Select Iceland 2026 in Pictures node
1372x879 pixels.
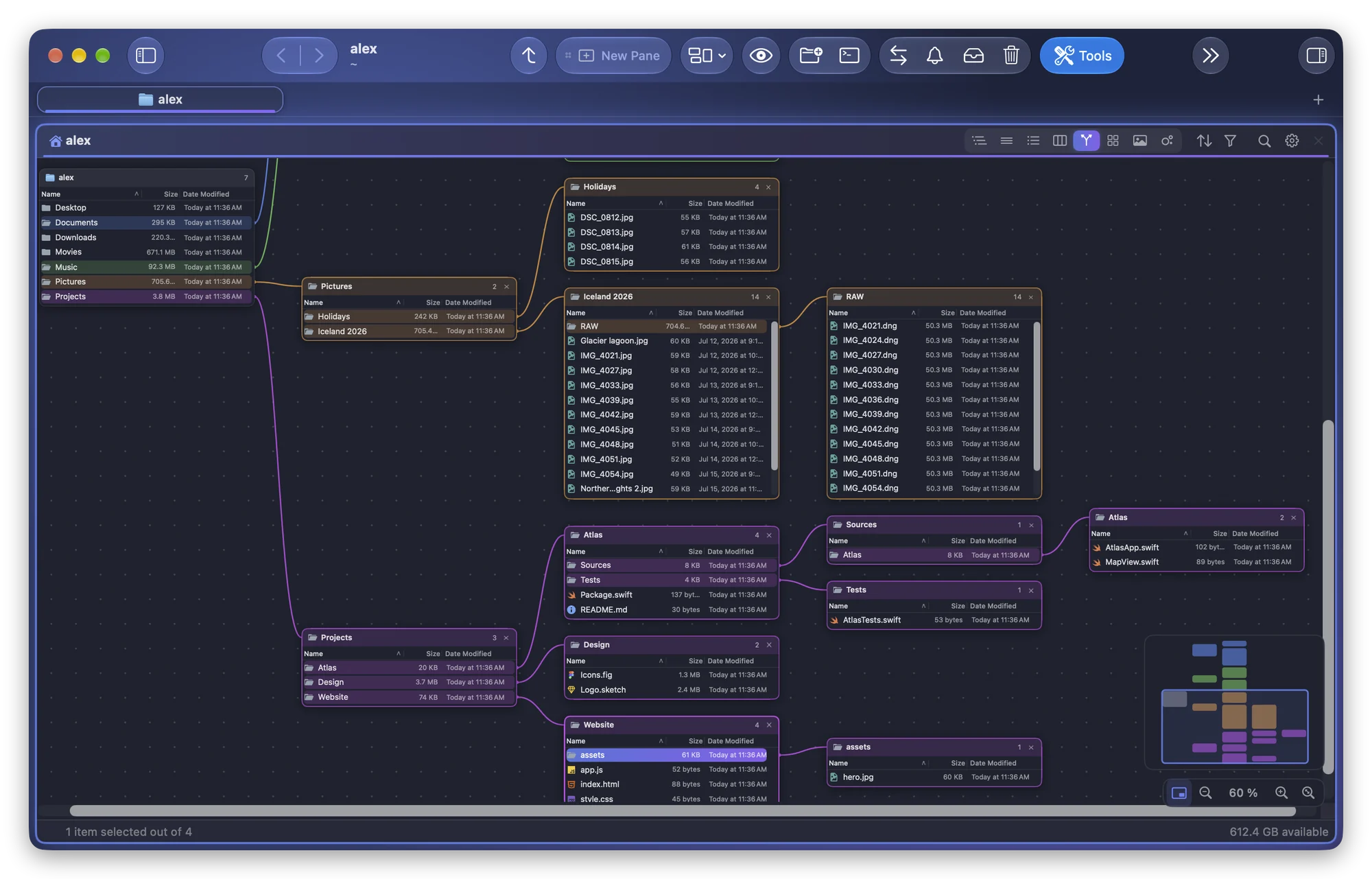[409, 331]
